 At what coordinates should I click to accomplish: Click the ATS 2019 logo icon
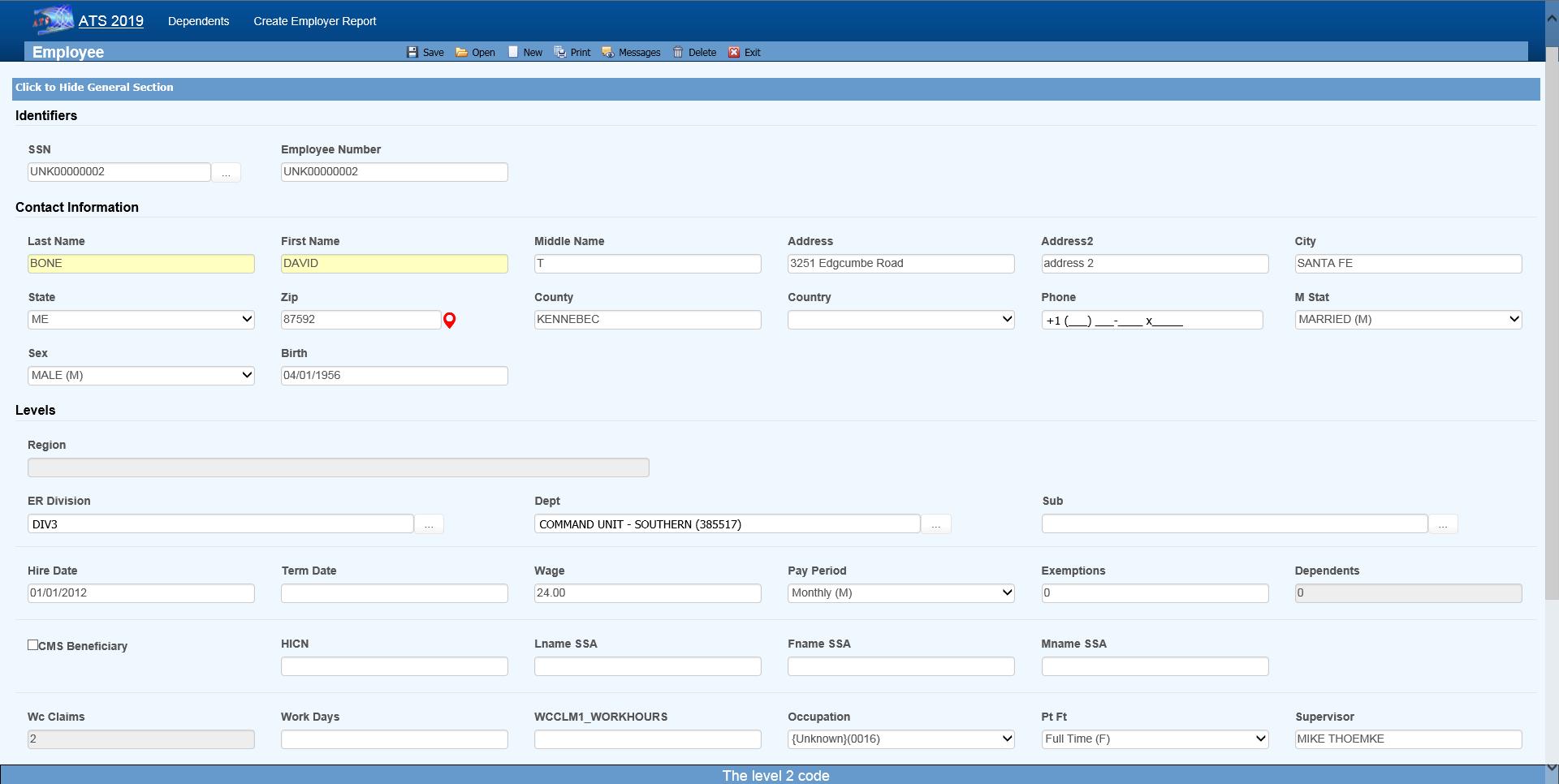(x=53, y=20)
